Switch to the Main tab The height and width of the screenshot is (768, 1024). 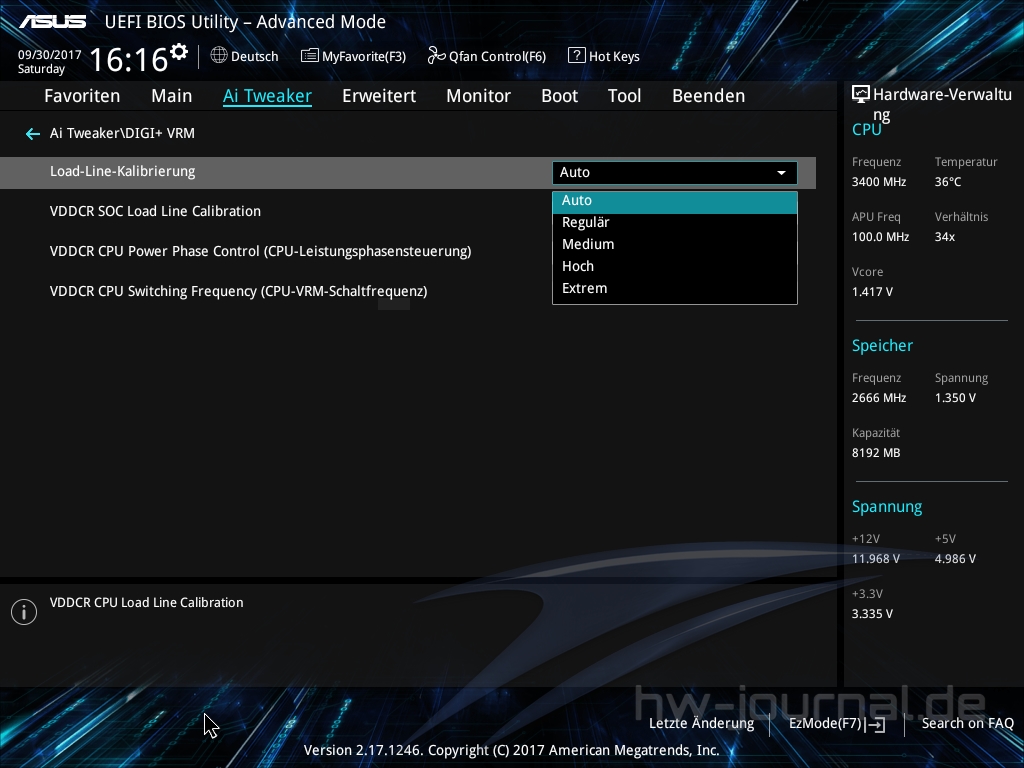tap(172, 96)
